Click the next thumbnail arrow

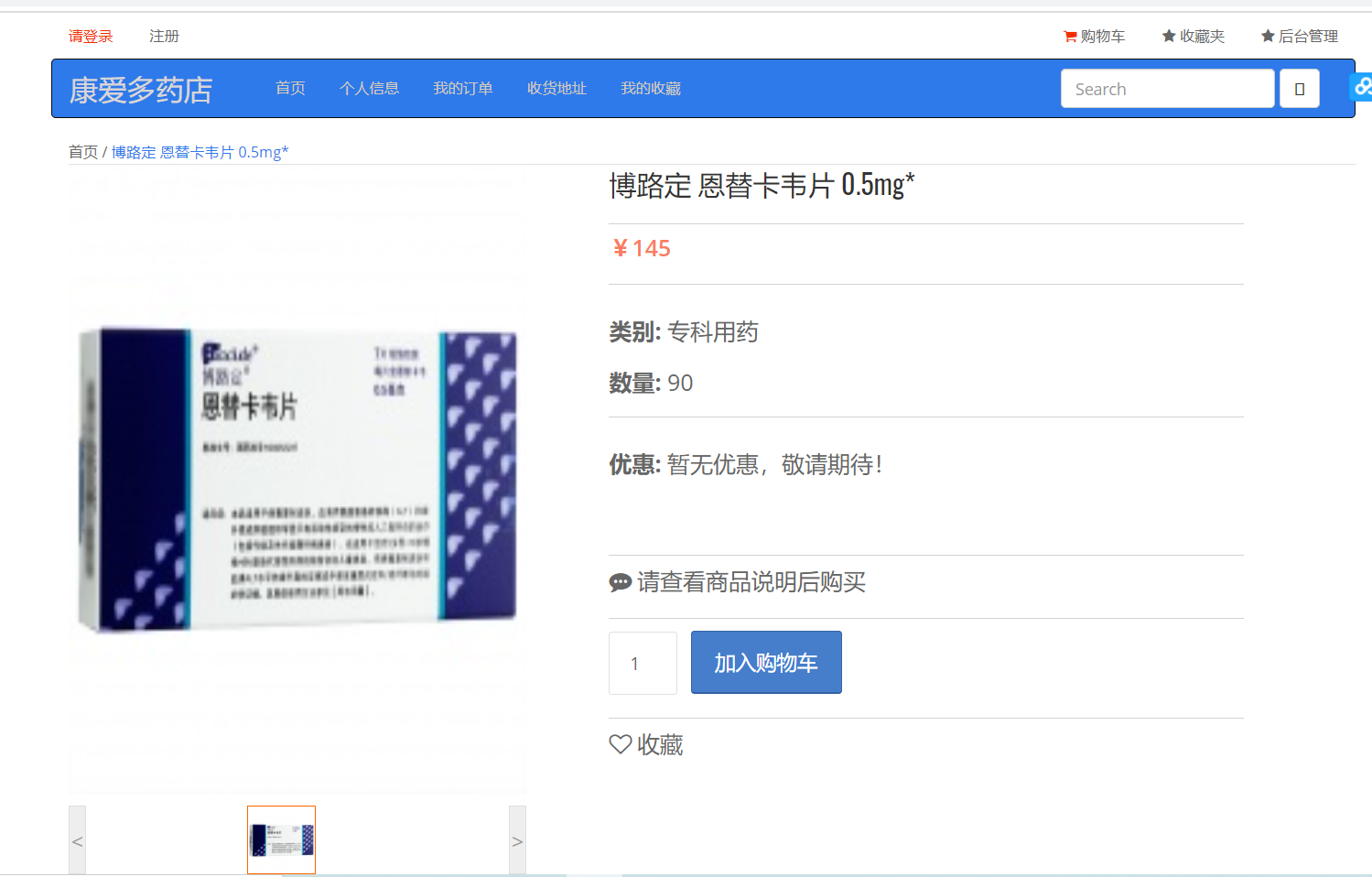tap(518, 840)
